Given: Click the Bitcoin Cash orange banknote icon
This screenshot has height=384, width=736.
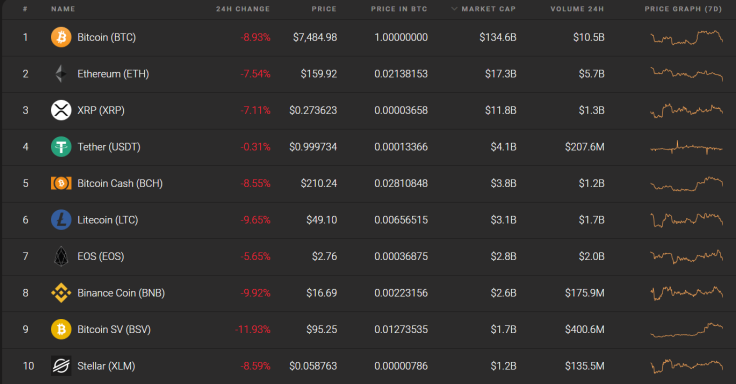Looking at the screenshot, I should 61,183.
